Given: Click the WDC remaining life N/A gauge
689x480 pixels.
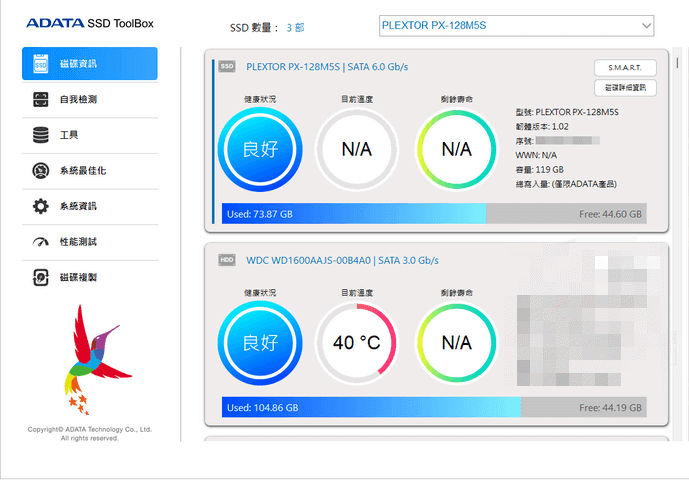Looking at the screenshot, I should point(457,342).
